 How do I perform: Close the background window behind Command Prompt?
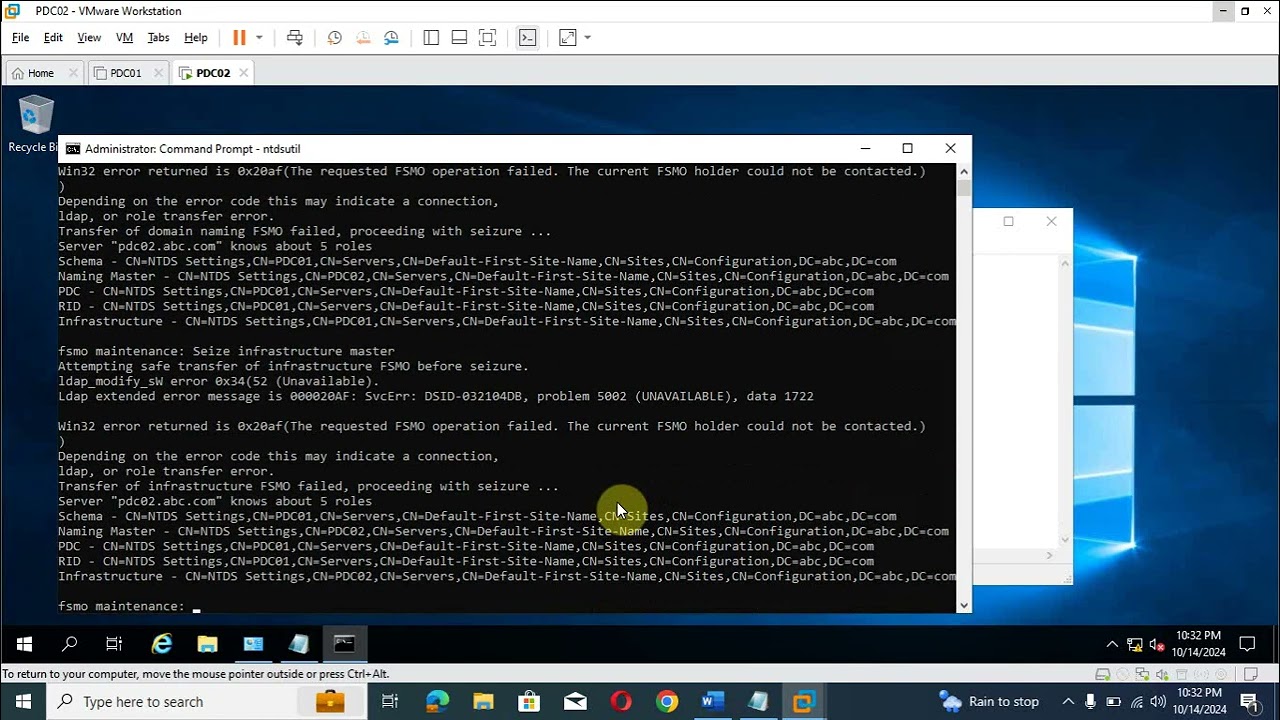[x=1051, y=221]
